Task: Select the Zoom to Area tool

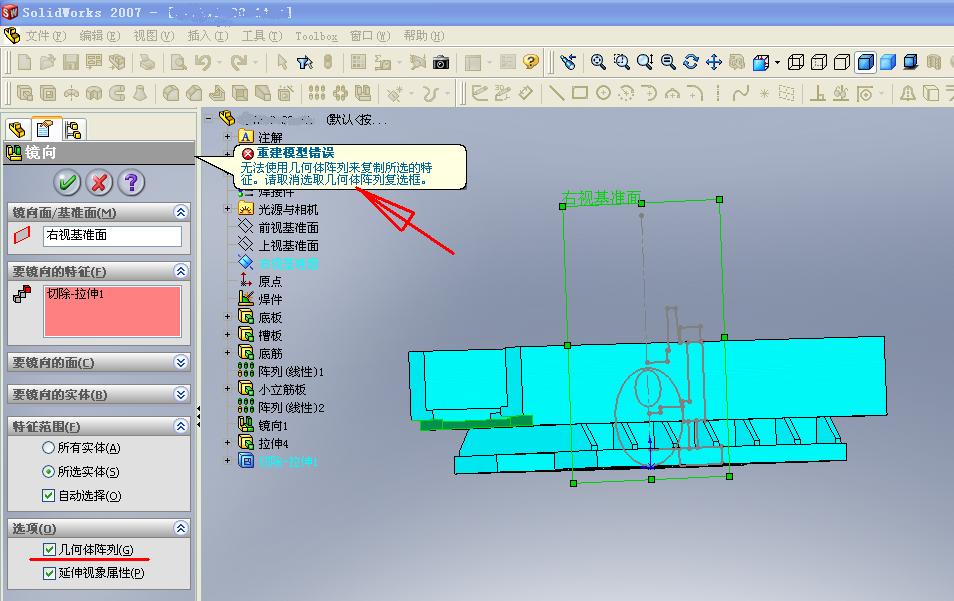Action: pyautogui.click(x=622, y=62)
